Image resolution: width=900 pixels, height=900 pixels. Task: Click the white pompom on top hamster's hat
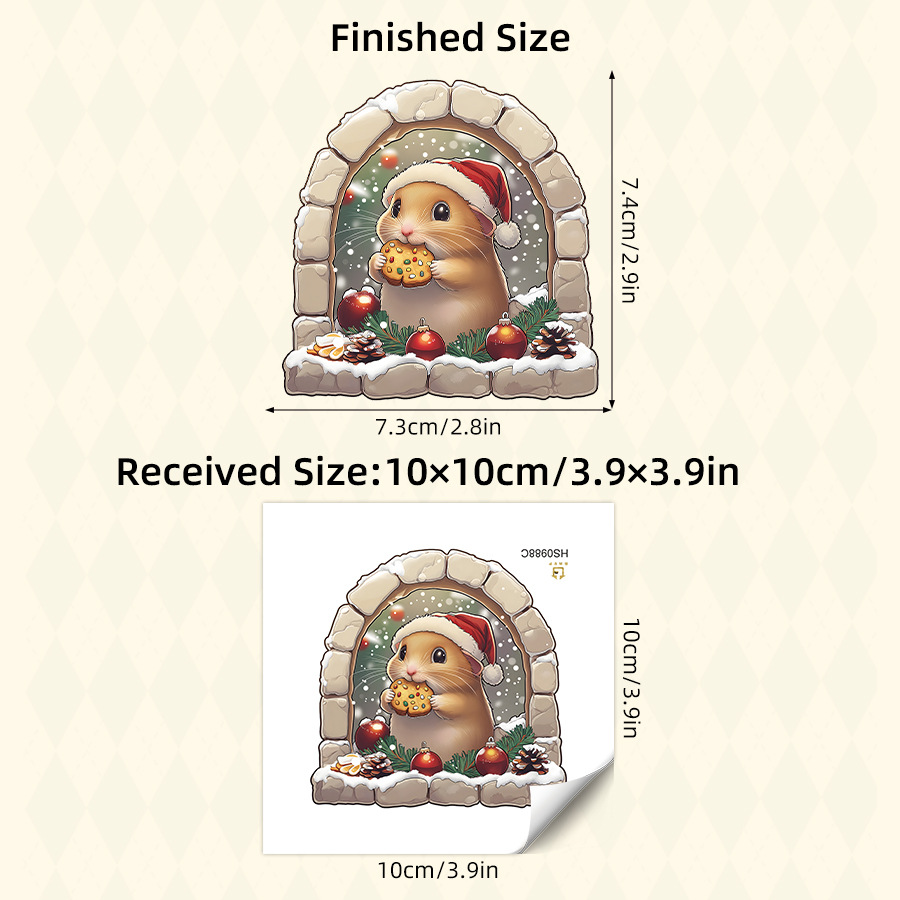[x=506, y=234]
